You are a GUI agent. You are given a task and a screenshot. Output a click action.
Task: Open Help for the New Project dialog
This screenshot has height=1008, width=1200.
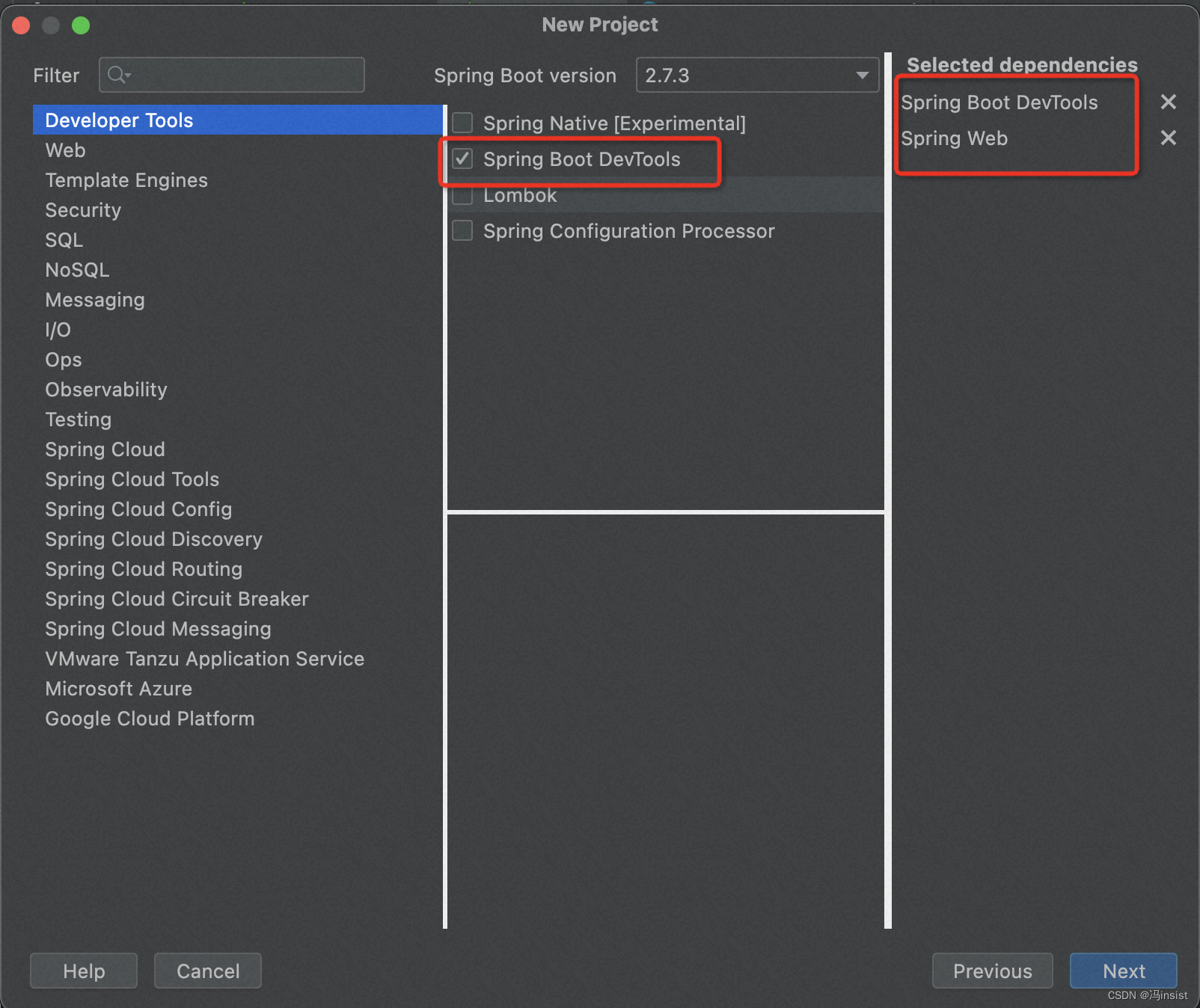click(84, 971)
